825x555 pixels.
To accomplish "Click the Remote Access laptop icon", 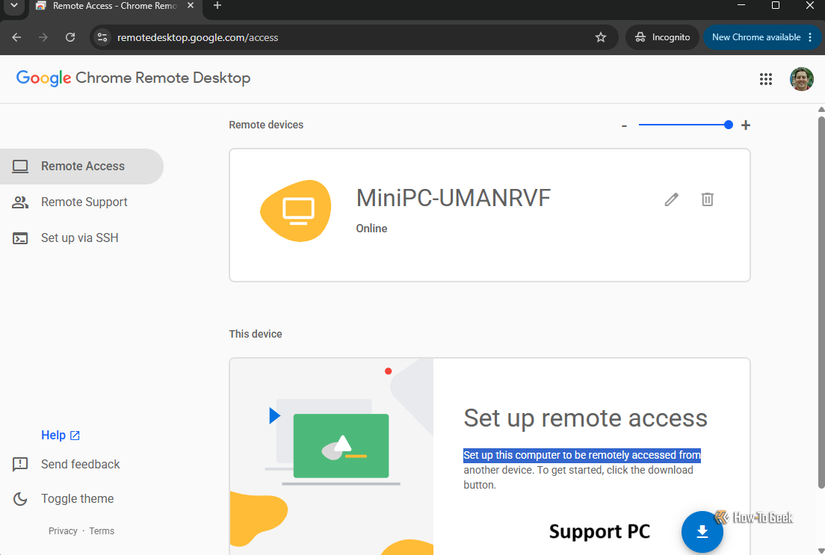I will (20, 167).
